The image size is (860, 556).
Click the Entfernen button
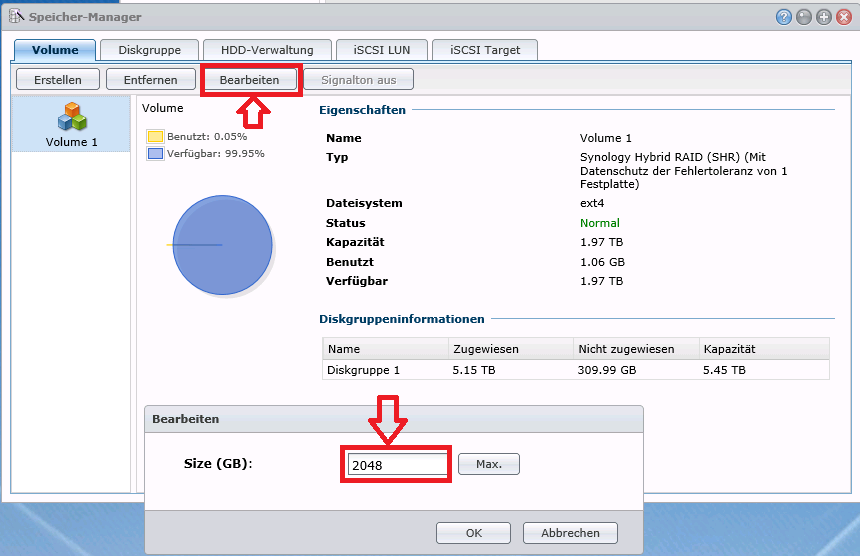[x=150, y=79]
